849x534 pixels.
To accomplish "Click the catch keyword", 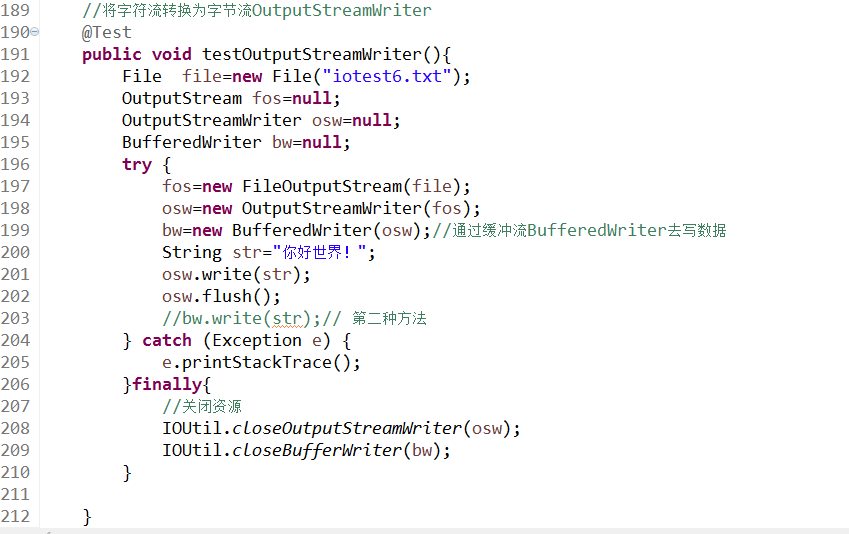I will (167, 341).
